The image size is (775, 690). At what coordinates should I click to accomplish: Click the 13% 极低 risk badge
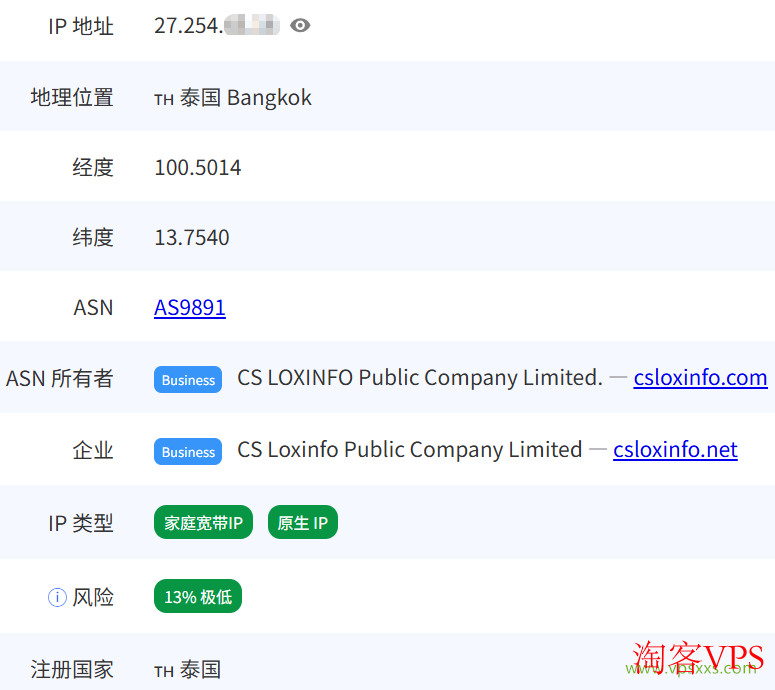tap(198, 596)
